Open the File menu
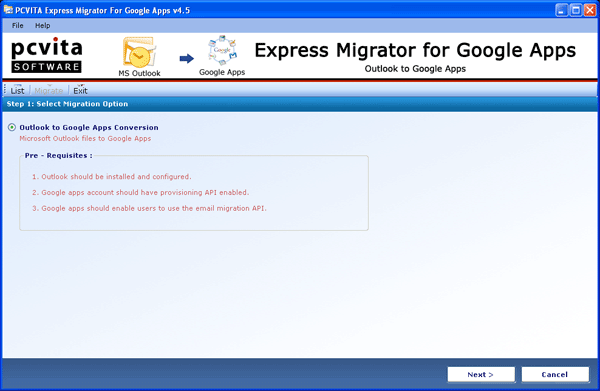The image size is (600, 391). (18, 26)
